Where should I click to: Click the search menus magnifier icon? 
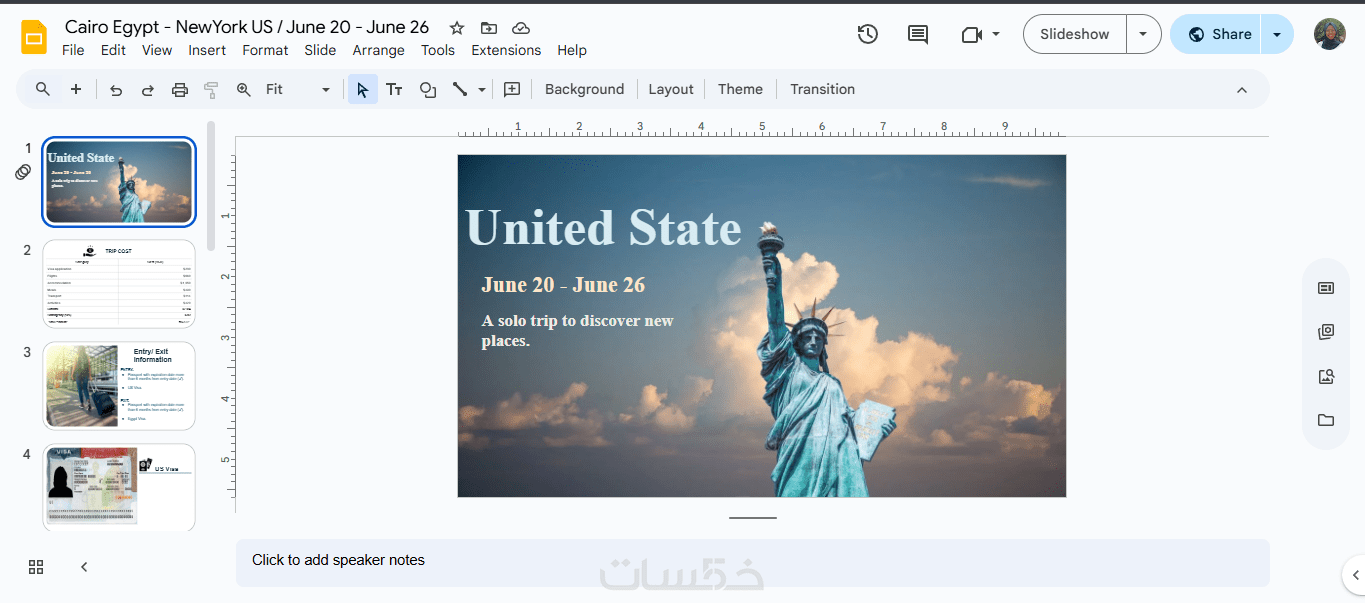(43, 89)
